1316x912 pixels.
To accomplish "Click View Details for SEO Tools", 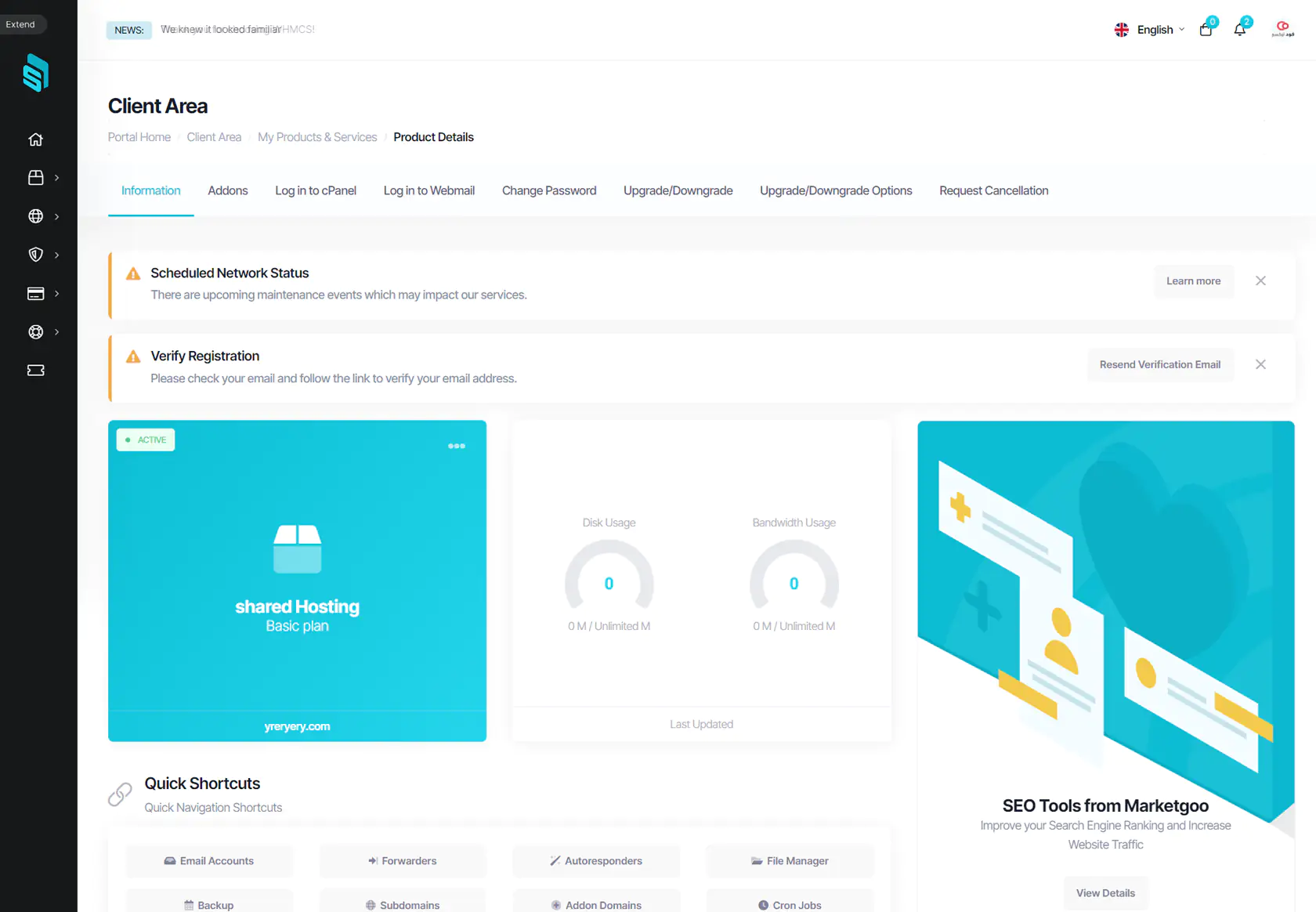I will tap(1105, 893).
